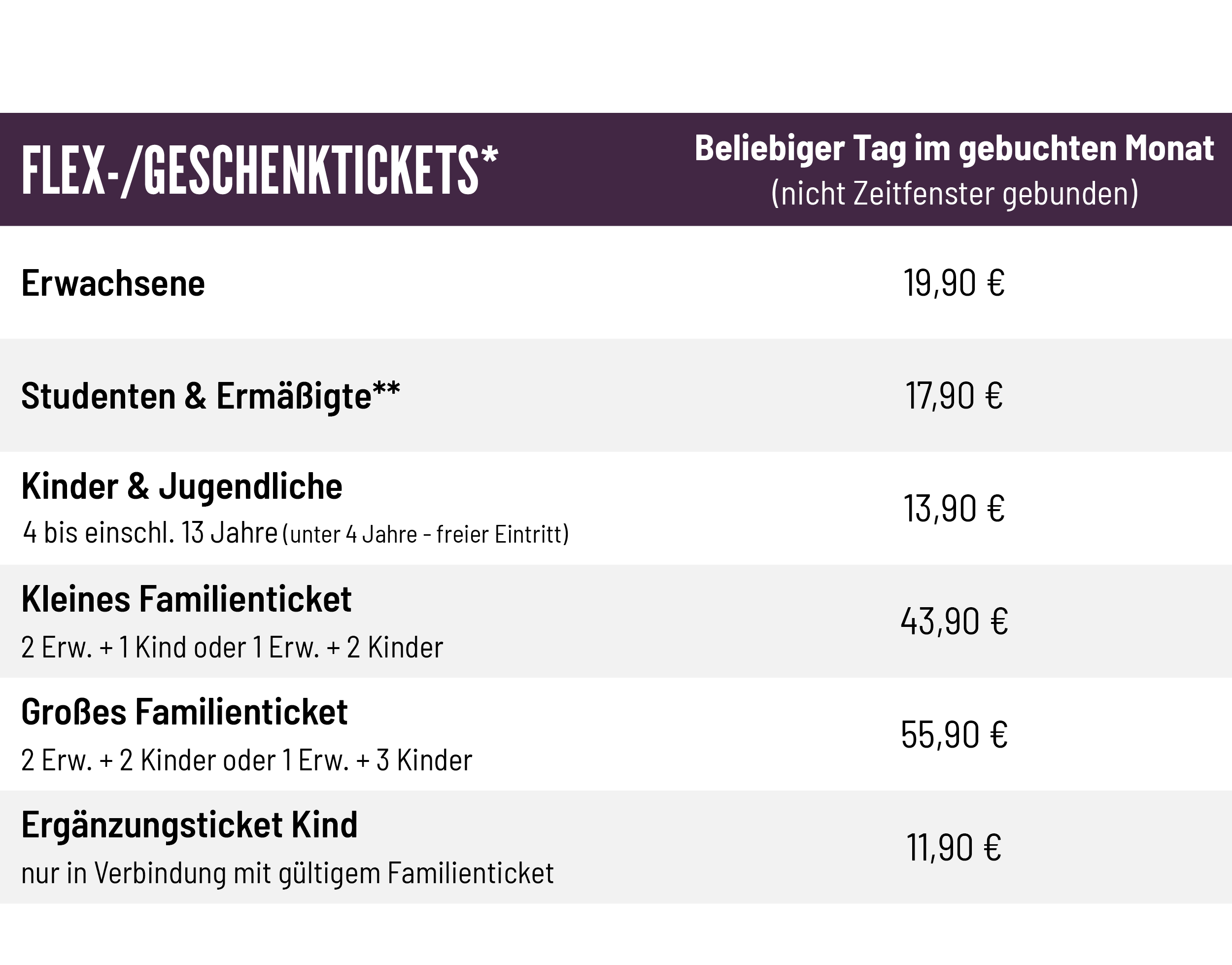Select Studenten & Ermäßigte ticket label
This screenshot has height=965, width=1232.
click(x=211, y=395)
